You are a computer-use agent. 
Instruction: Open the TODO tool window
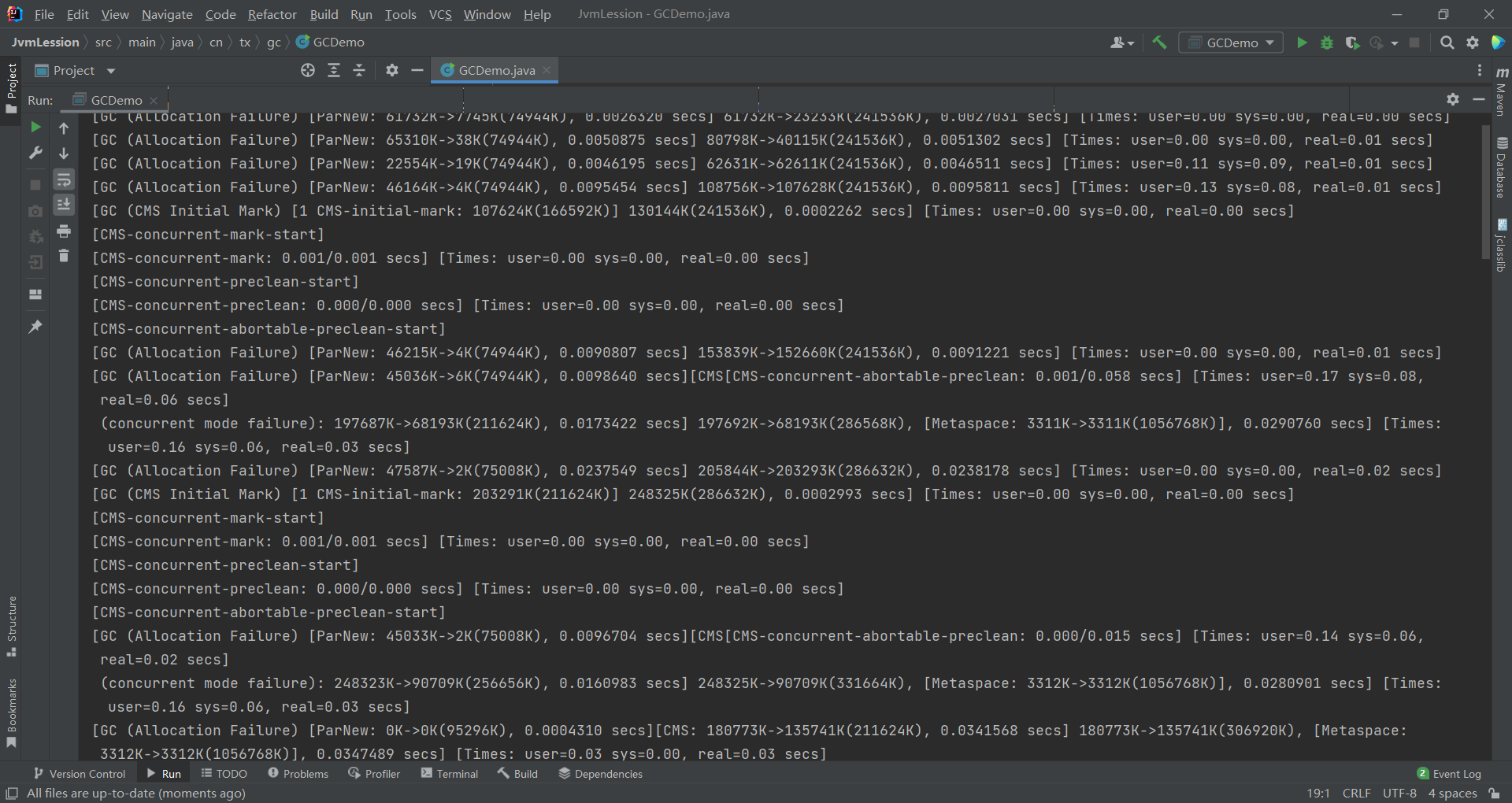(x=224, y=774)
